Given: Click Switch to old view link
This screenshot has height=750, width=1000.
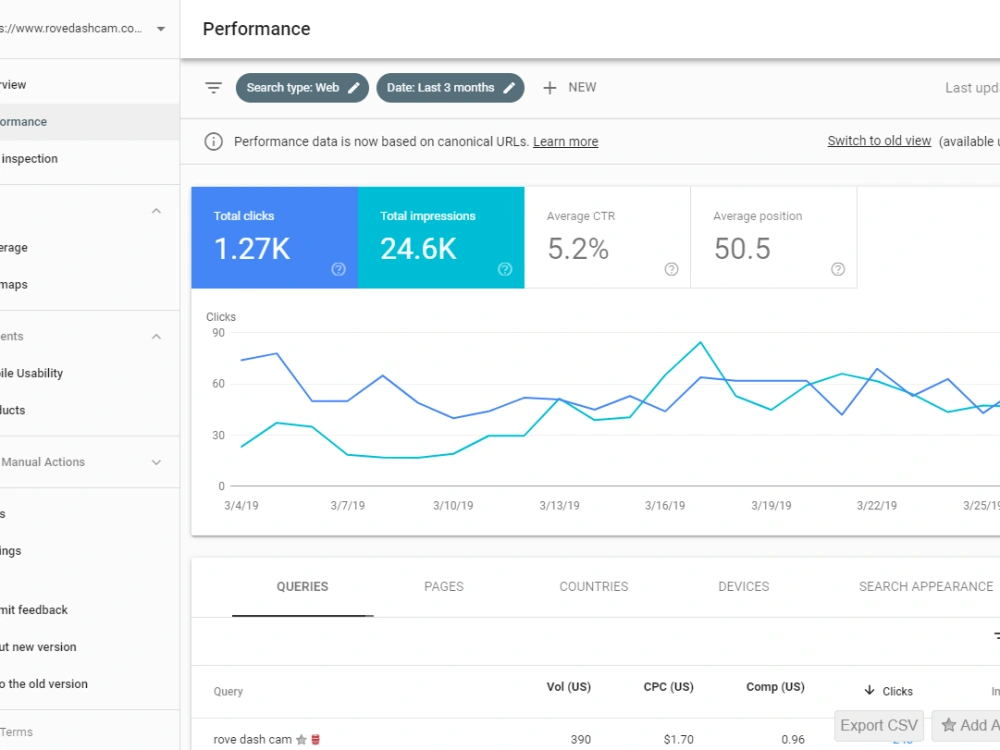Looking at the screenshot, I should point(879,141).
